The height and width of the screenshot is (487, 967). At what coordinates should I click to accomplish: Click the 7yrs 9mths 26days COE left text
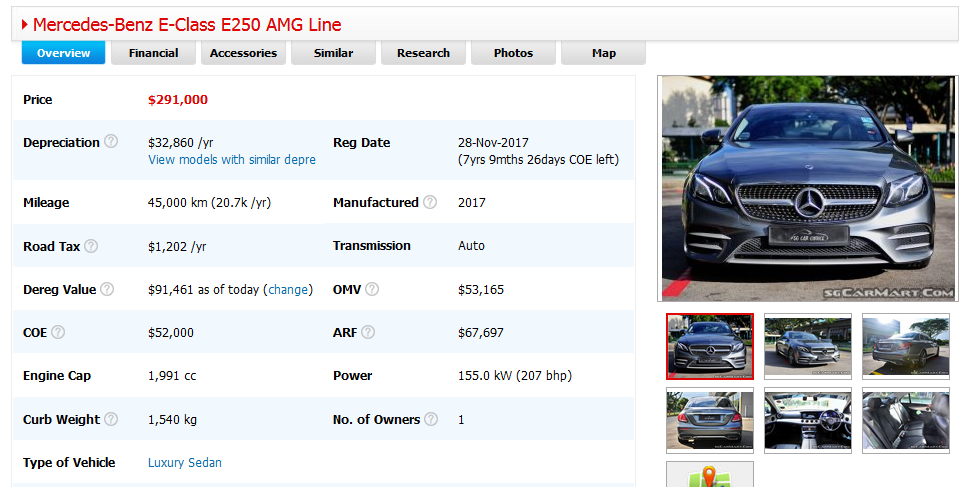point(538,160)
